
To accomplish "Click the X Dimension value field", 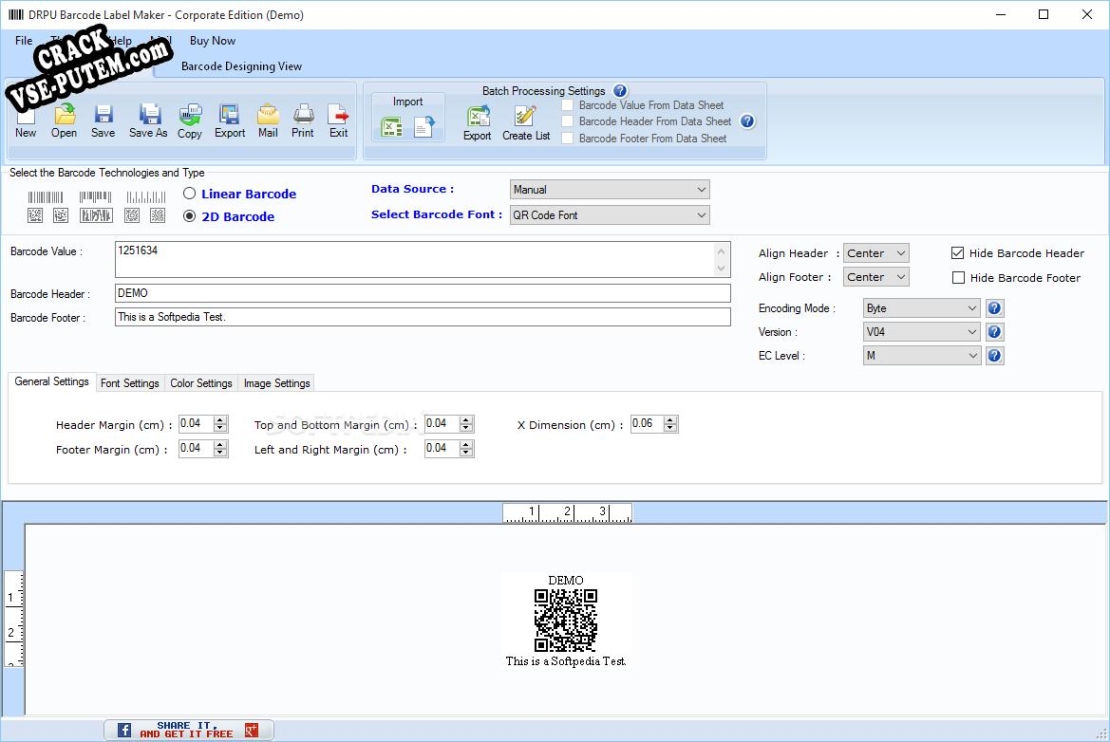I will pyautogui.click(x=647, y=424).
